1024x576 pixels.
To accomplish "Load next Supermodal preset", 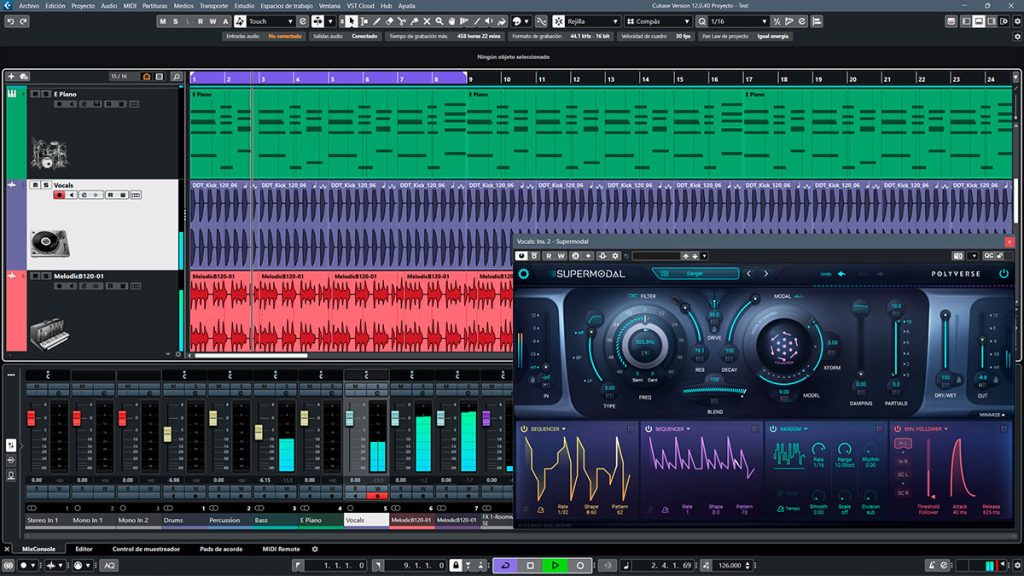I will pyautogui.click(x=766, y=274).
